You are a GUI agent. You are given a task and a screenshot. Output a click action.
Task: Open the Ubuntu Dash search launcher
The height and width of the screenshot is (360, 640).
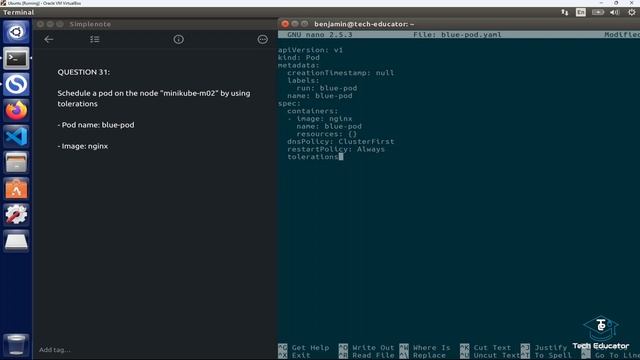click(16, 32)
